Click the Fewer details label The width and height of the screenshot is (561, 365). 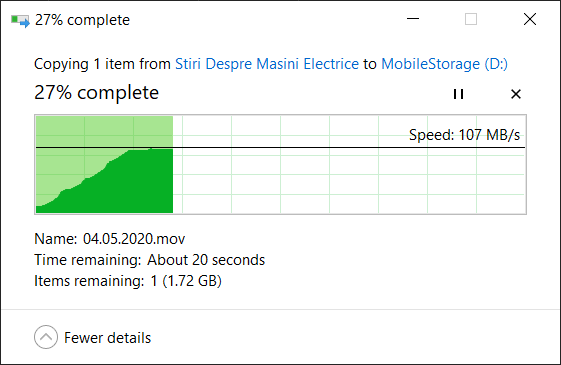tap(107, 338)
